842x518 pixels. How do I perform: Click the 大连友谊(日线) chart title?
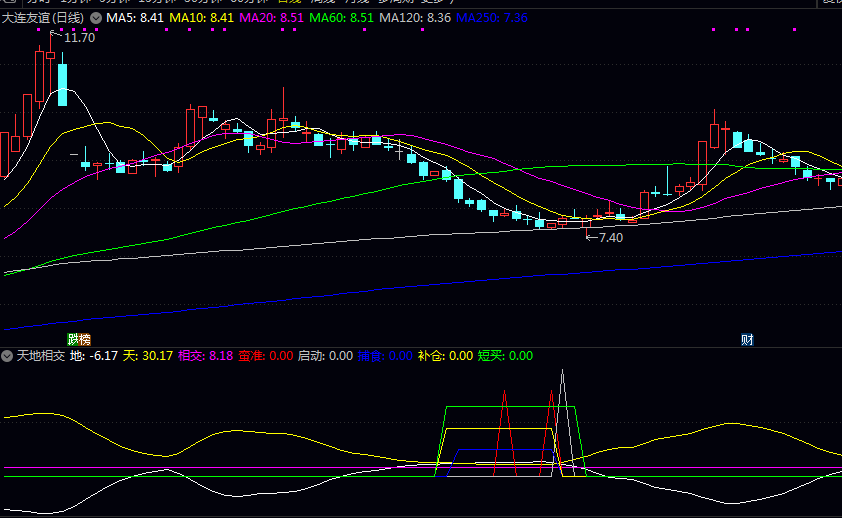[44, 18]
